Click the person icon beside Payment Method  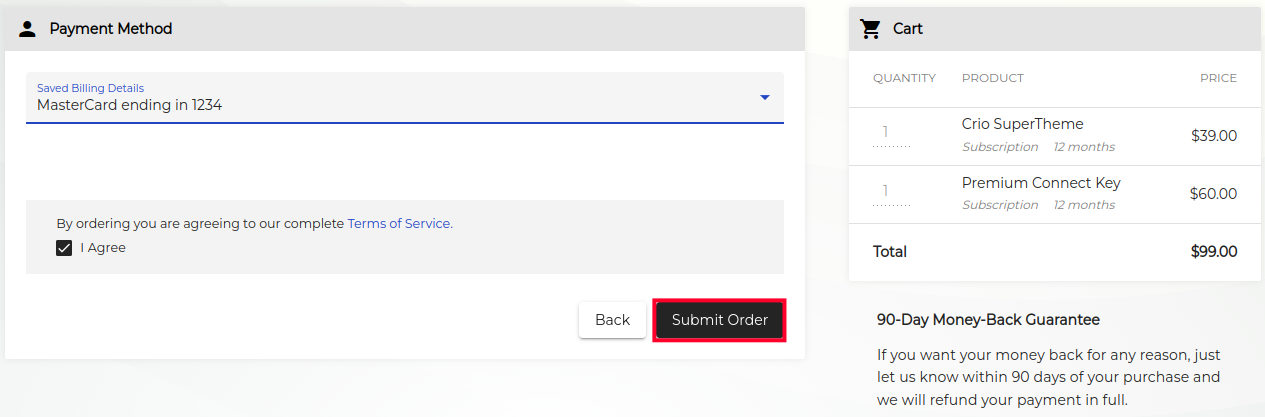(x=28, y=29)
